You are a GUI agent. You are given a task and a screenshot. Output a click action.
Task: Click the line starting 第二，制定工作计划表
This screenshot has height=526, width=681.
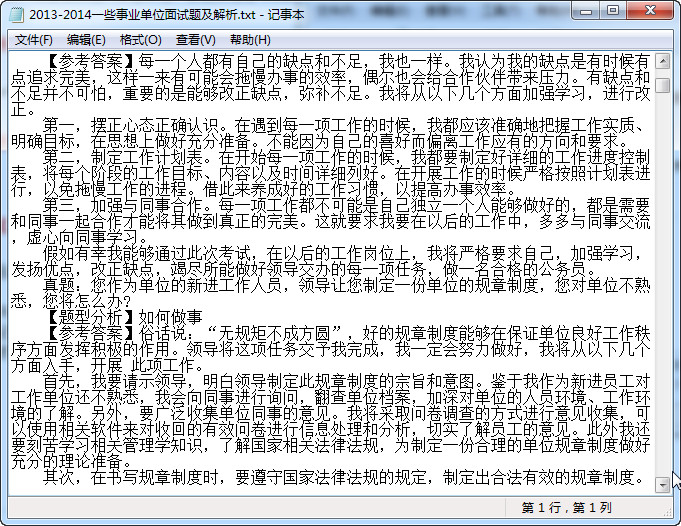(x=346, y=157)
